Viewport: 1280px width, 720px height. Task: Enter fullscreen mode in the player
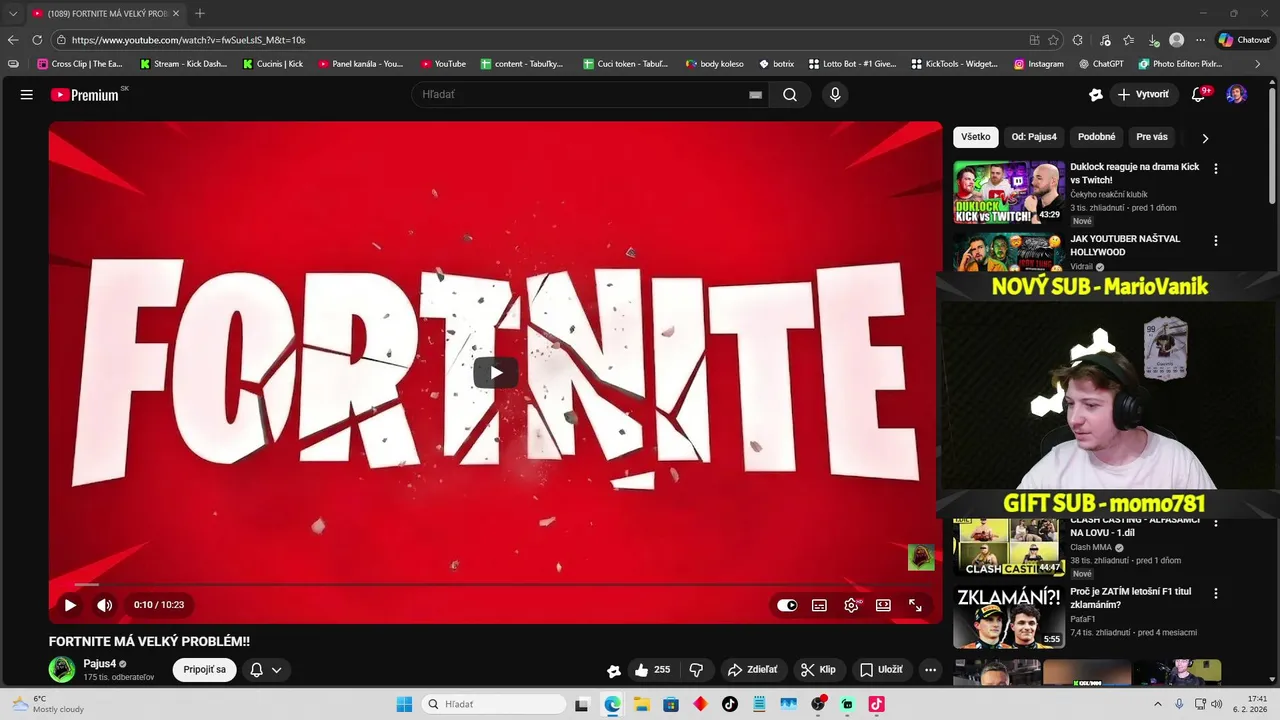pos(915,605)
